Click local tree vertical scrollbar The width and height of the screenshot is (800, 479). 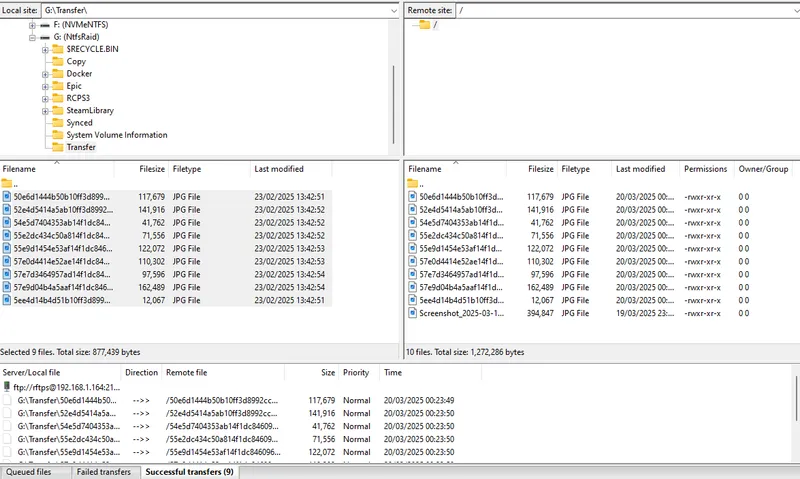tap(393, 105)
